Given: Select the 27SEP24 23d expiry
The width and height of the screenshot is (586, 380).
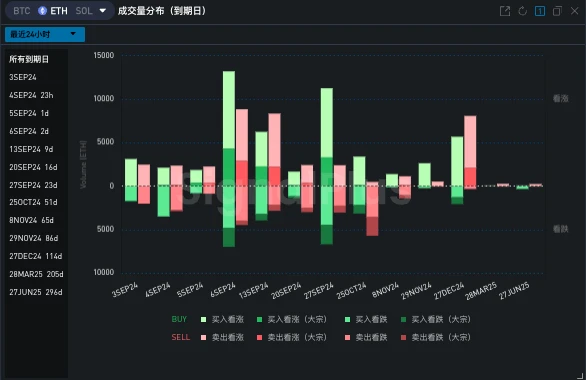Looking at the screenshot, I should click(33, 185).
